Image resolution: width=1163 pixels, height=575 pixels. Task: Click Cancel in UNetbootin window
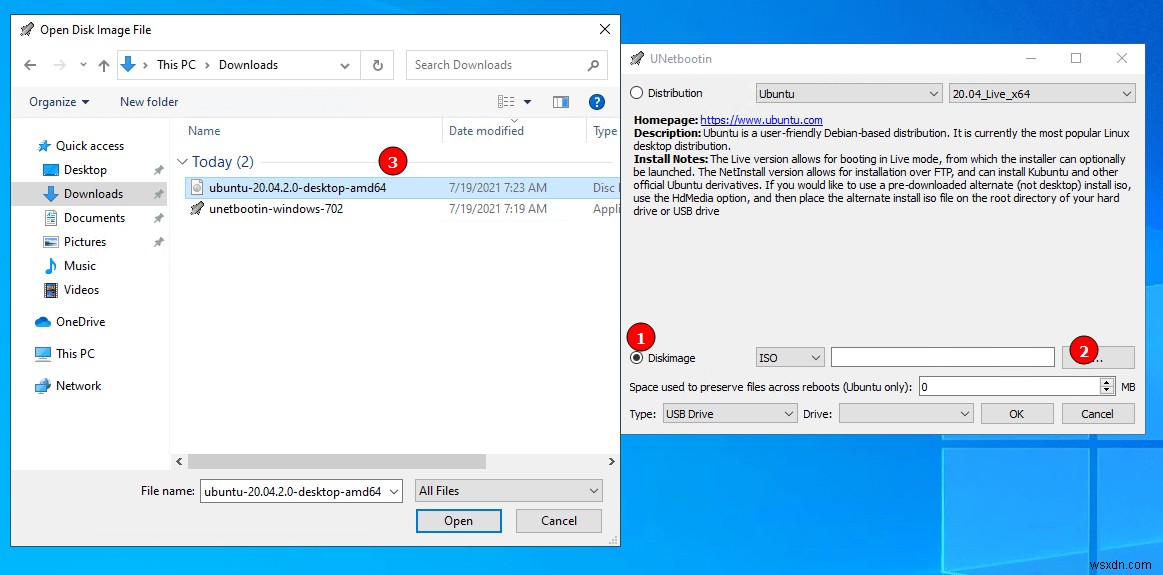[1098, 414]
